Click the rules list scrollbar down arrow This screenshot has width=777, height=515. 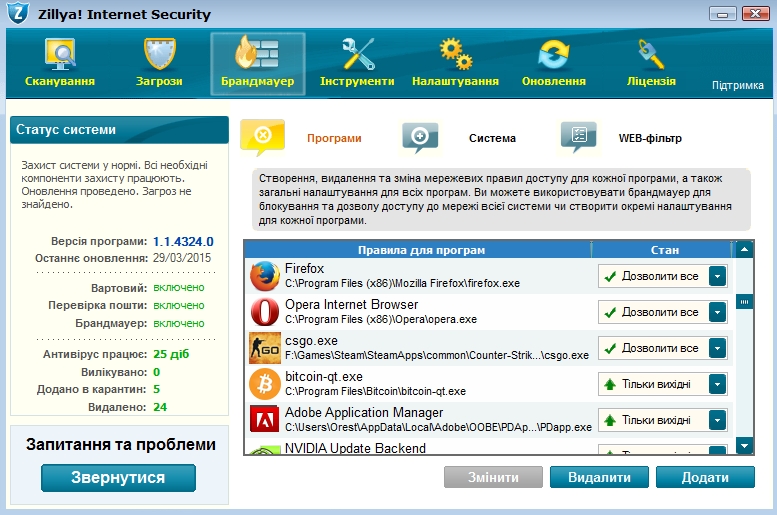744,446
